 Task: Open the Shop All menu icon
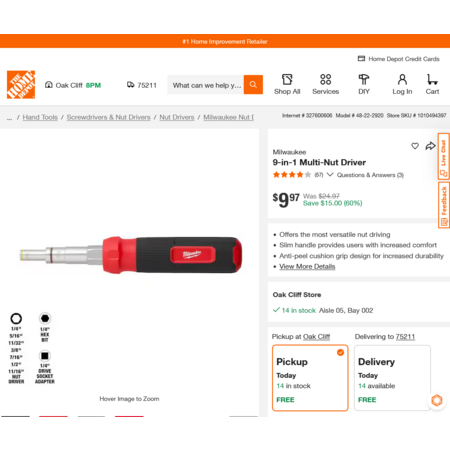[x=287, y=80]
